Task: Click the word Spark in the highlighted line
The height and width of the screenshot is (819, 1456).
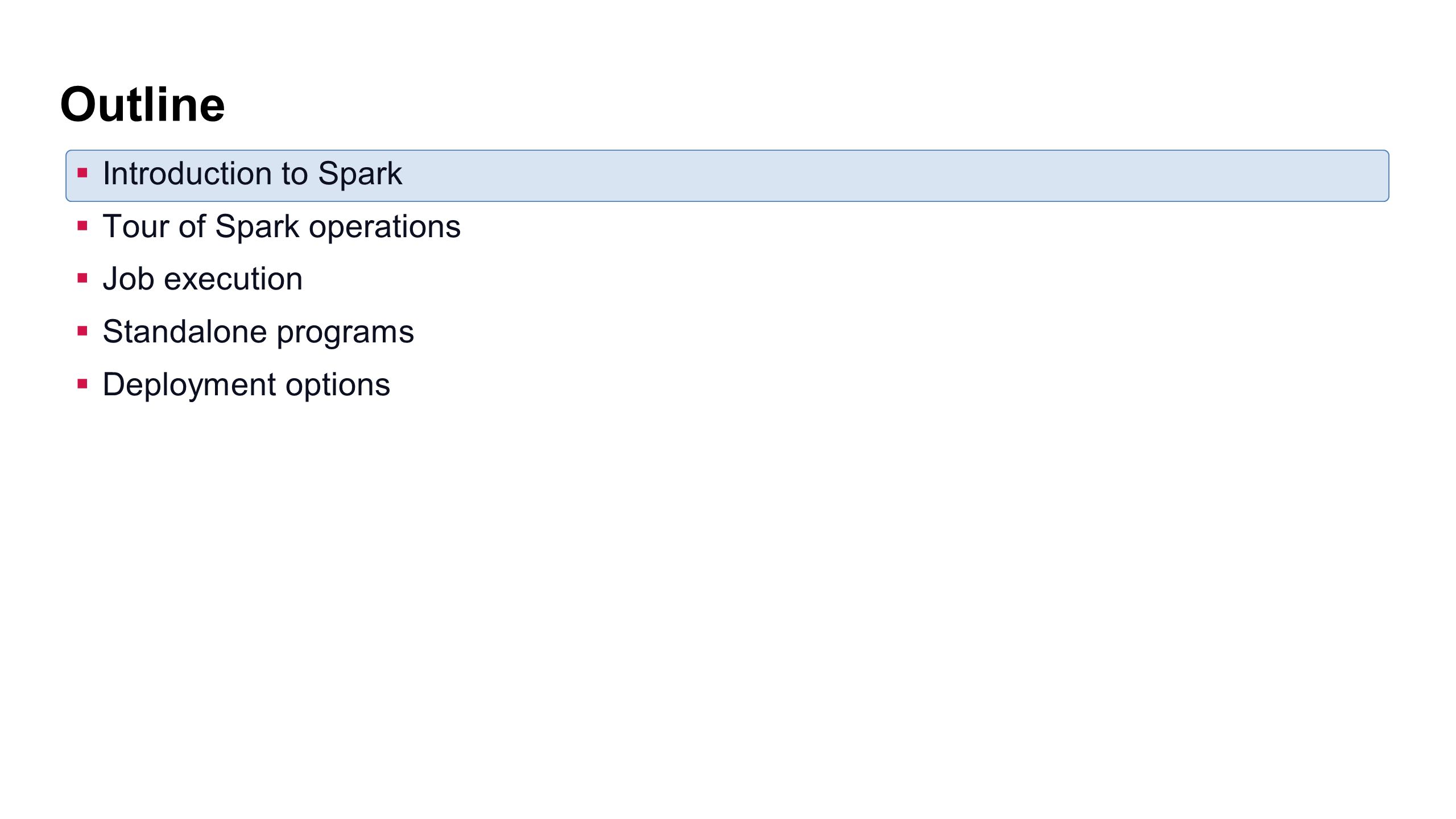Action: [x=360, y=173]
